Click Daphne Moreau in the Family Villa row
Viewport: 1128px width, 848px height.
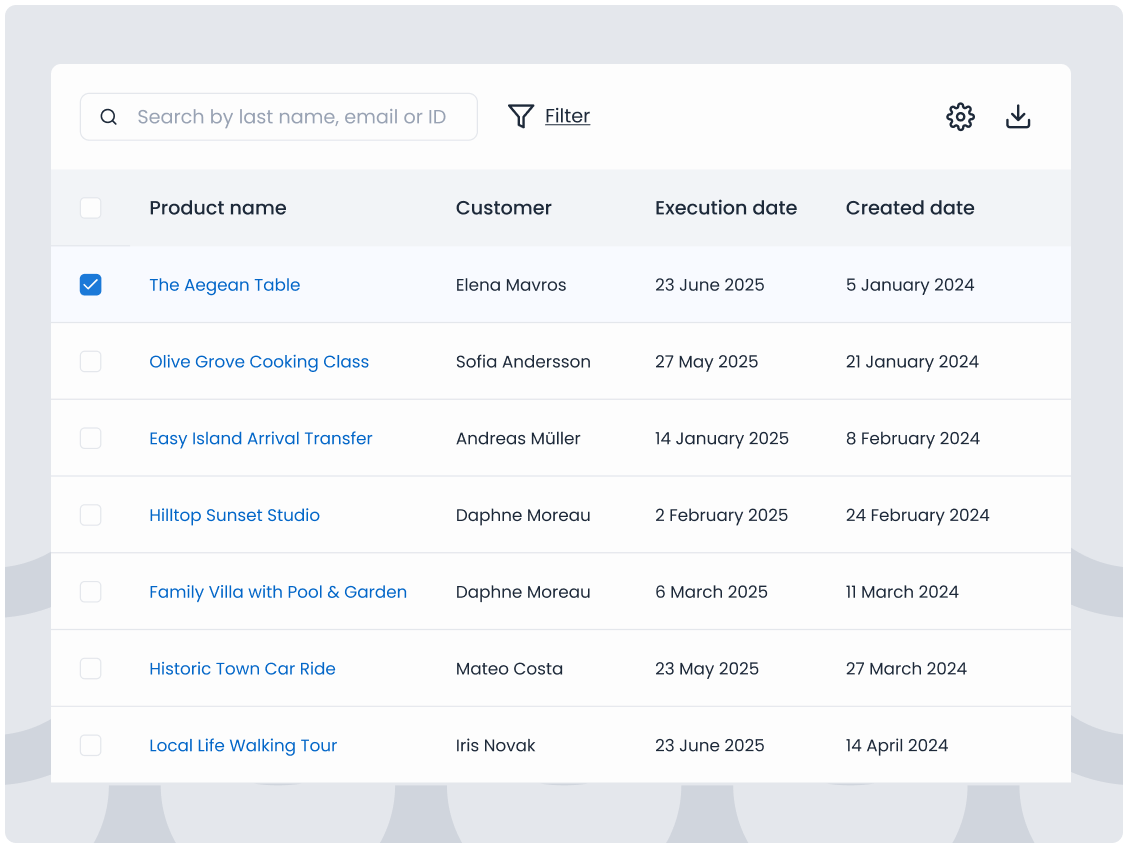point(523,592)
